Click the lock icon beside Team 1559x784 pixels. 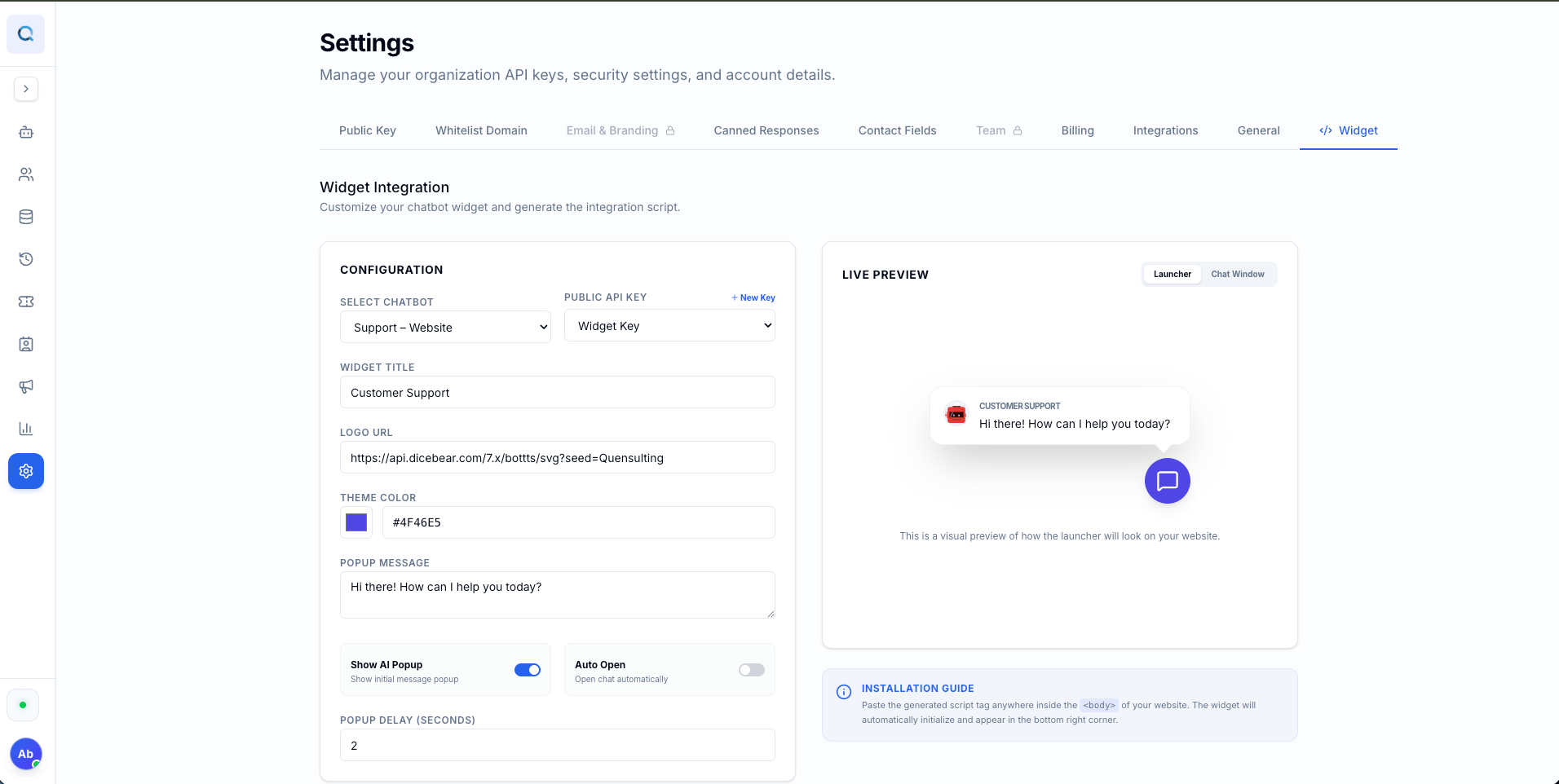(1018, 130)
